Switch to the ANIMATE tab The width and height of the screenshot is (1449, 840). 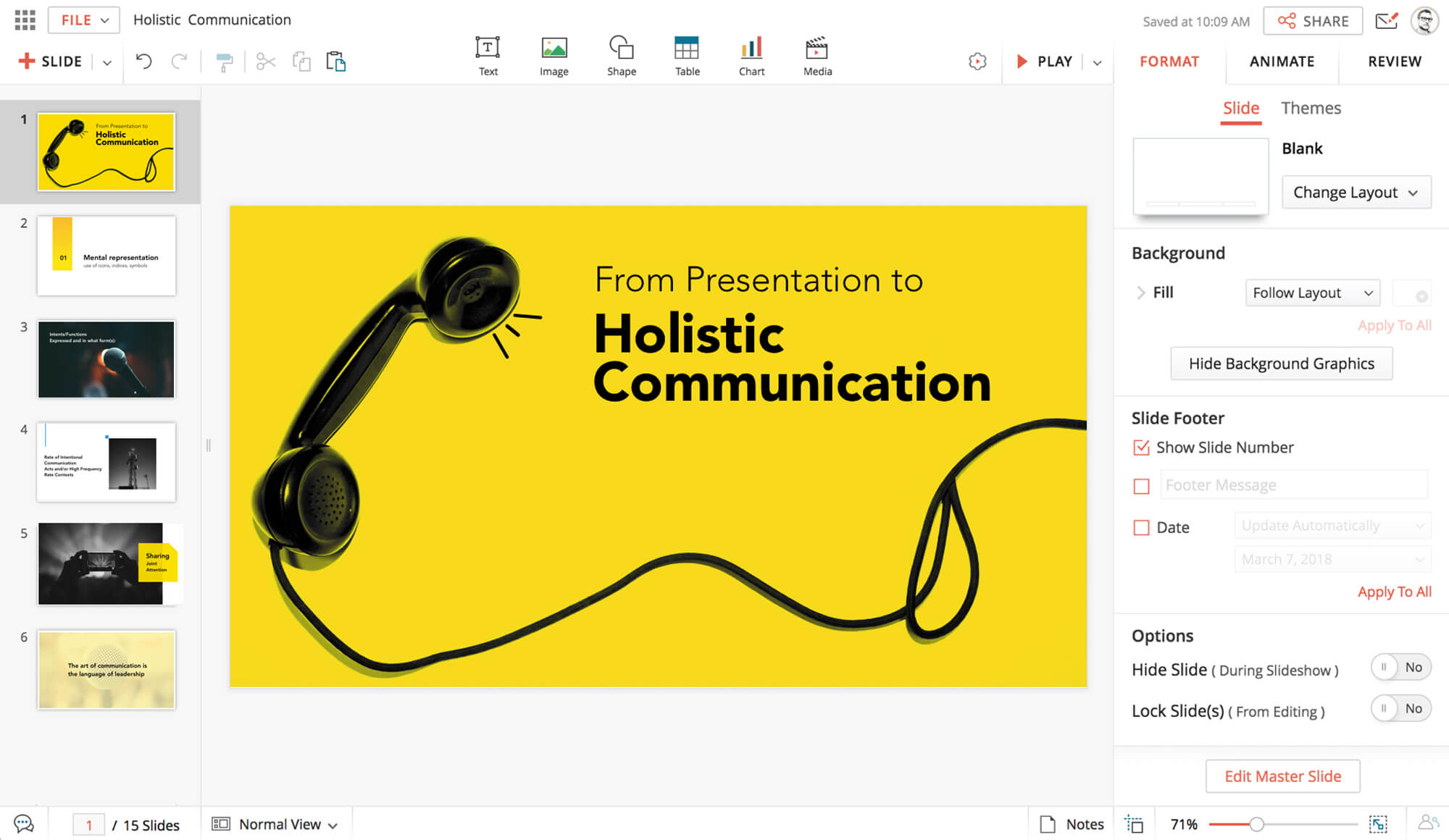pos(1282,62)
